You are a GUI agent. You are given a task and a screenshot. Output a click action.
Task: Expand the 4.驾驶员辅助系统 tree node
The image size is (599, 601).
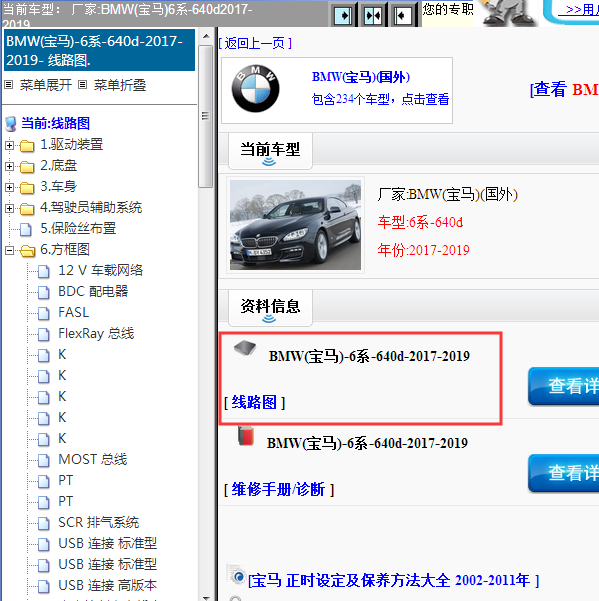click(9, 209)
